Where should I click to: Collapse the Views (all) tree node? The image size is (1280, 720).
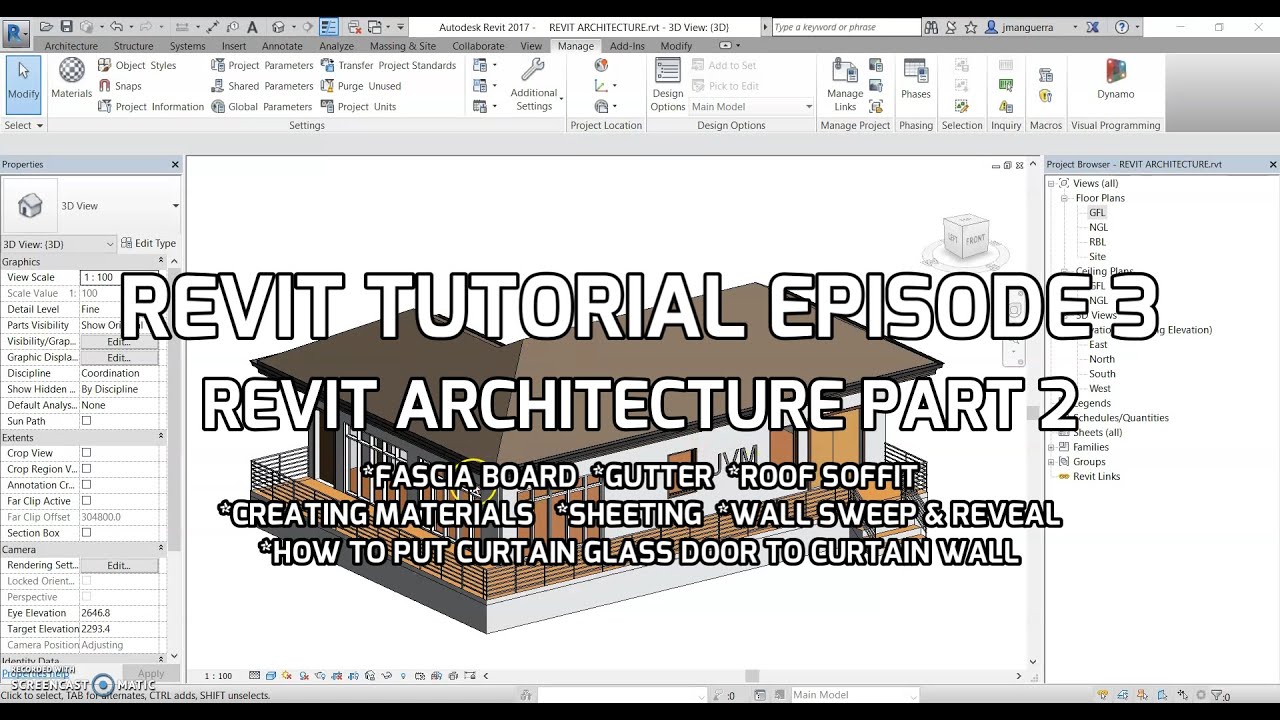pyautogui.click(x=1052, y=183)
